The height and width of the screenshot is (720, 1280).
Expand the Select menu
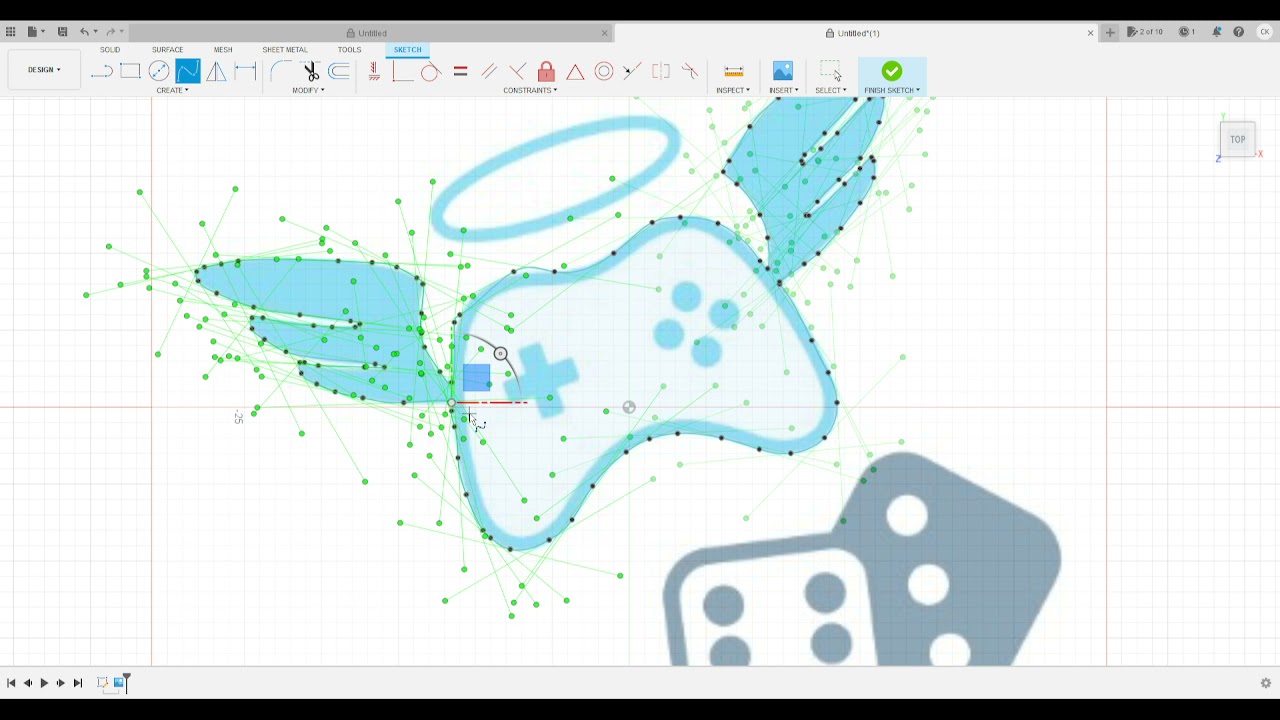coord(830,90)
